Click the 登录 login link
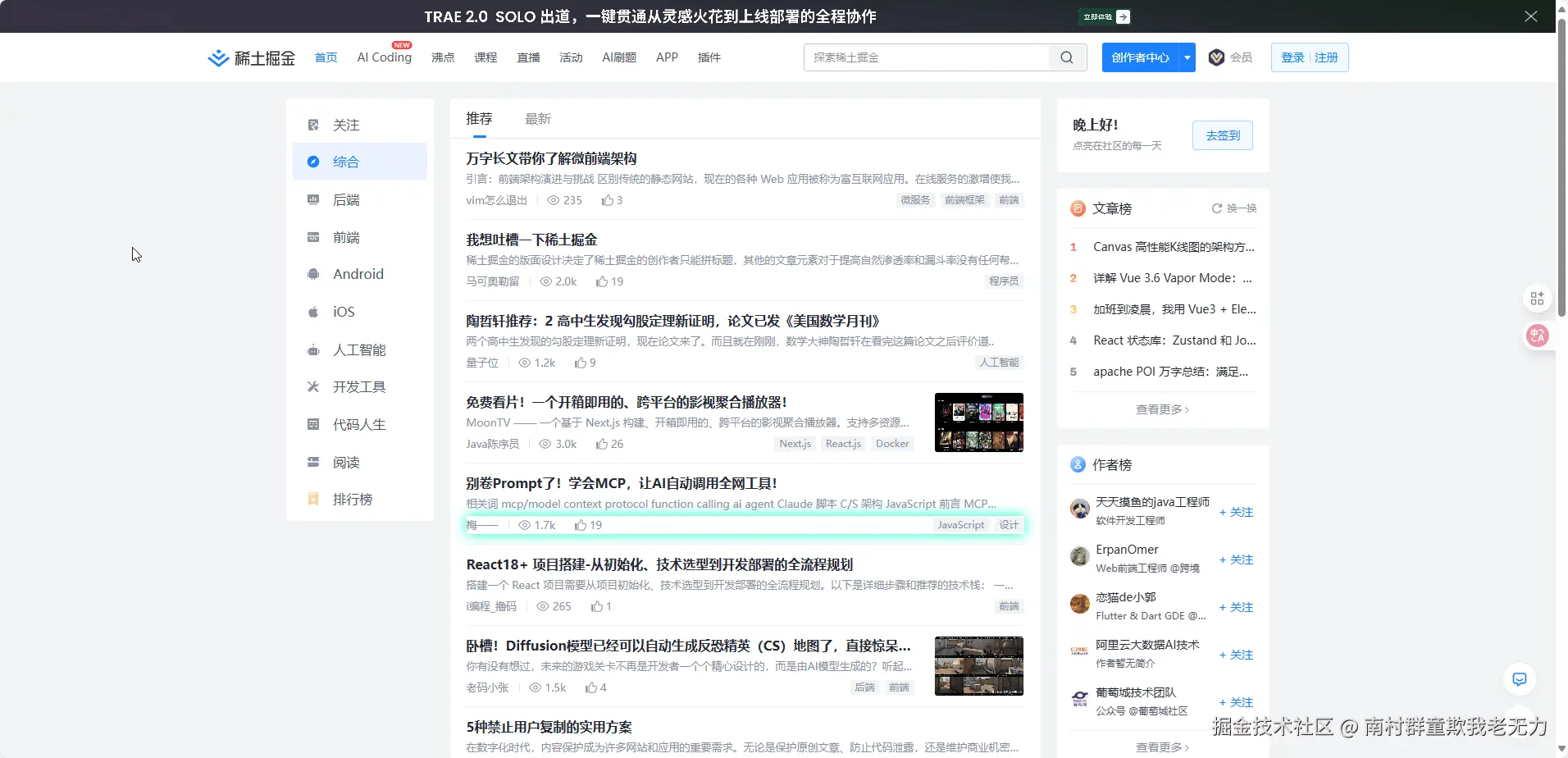This screenshot has height=758, width=1568. point(1292,57)
